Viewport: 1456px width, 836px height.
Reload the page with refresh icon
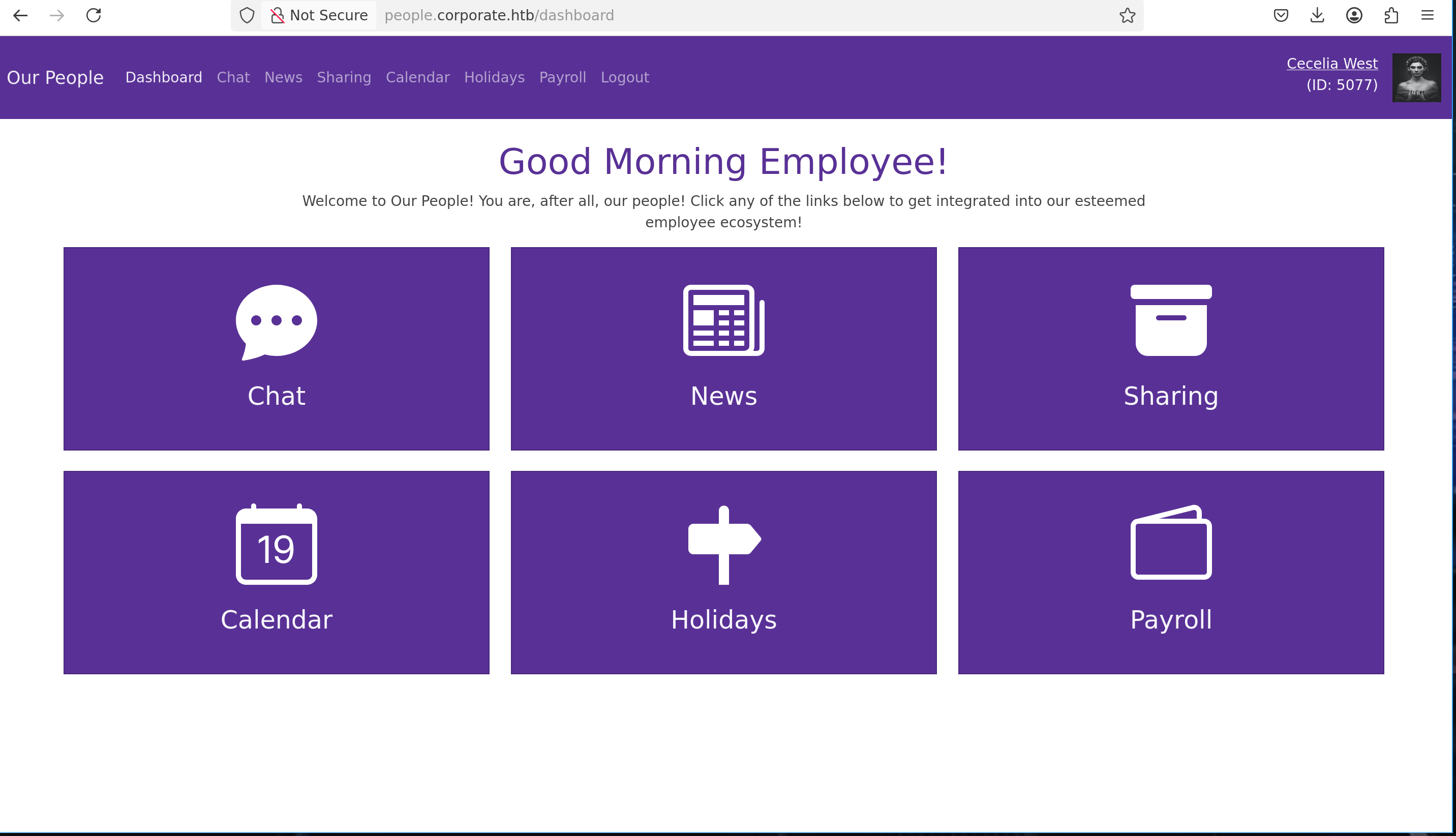[x=94, y=15]
